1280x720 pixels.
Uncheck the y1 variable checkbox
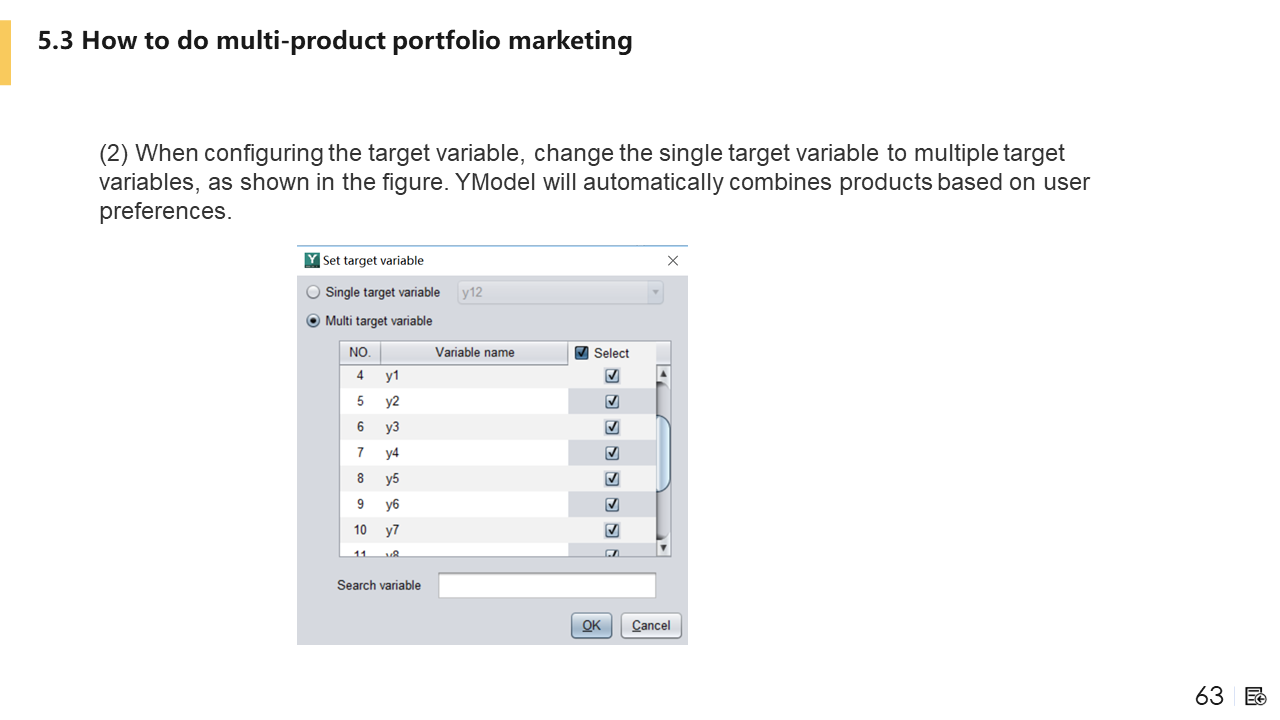[x=612, y=376]
